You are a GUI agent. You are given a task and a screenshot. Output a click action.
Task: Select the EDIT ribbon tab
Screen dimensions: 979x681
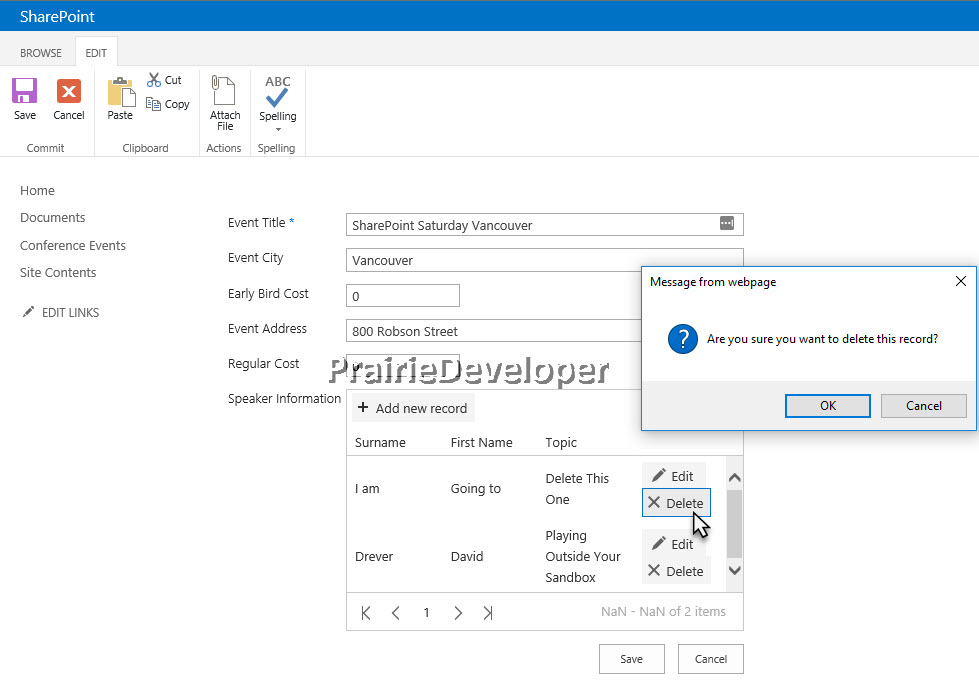click(96, 53)
